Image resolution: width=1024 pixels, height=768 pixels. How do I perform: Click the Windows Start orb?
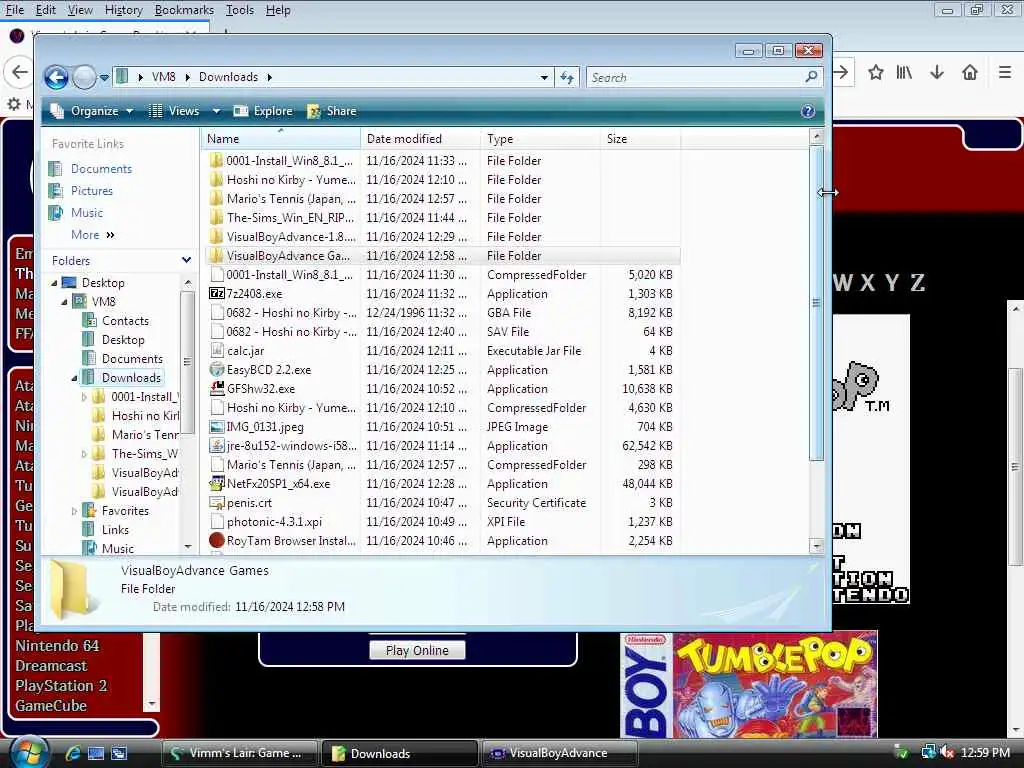pyautogui.click(x=27, y=752)
